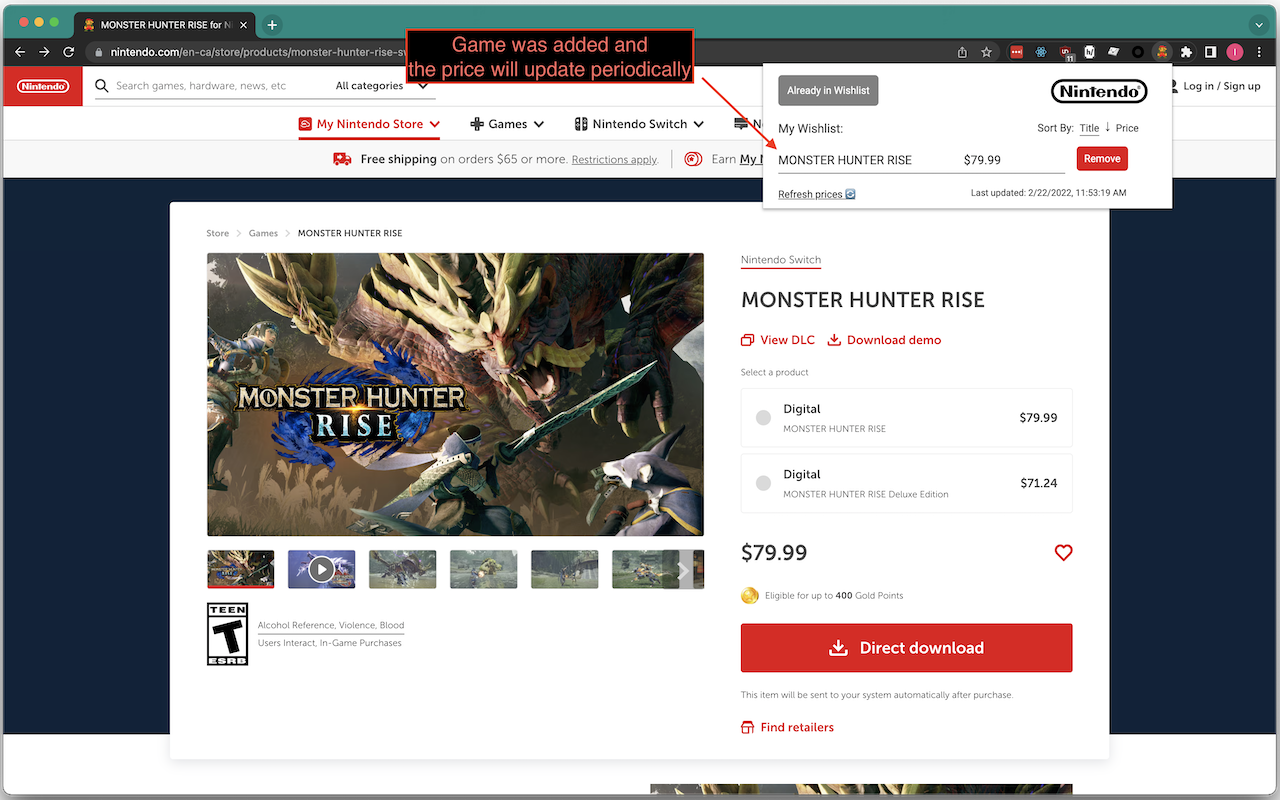This screenshot has height=800, width=1280.
Task: Click the tab search chevron button
Action: pos(1259,24)
